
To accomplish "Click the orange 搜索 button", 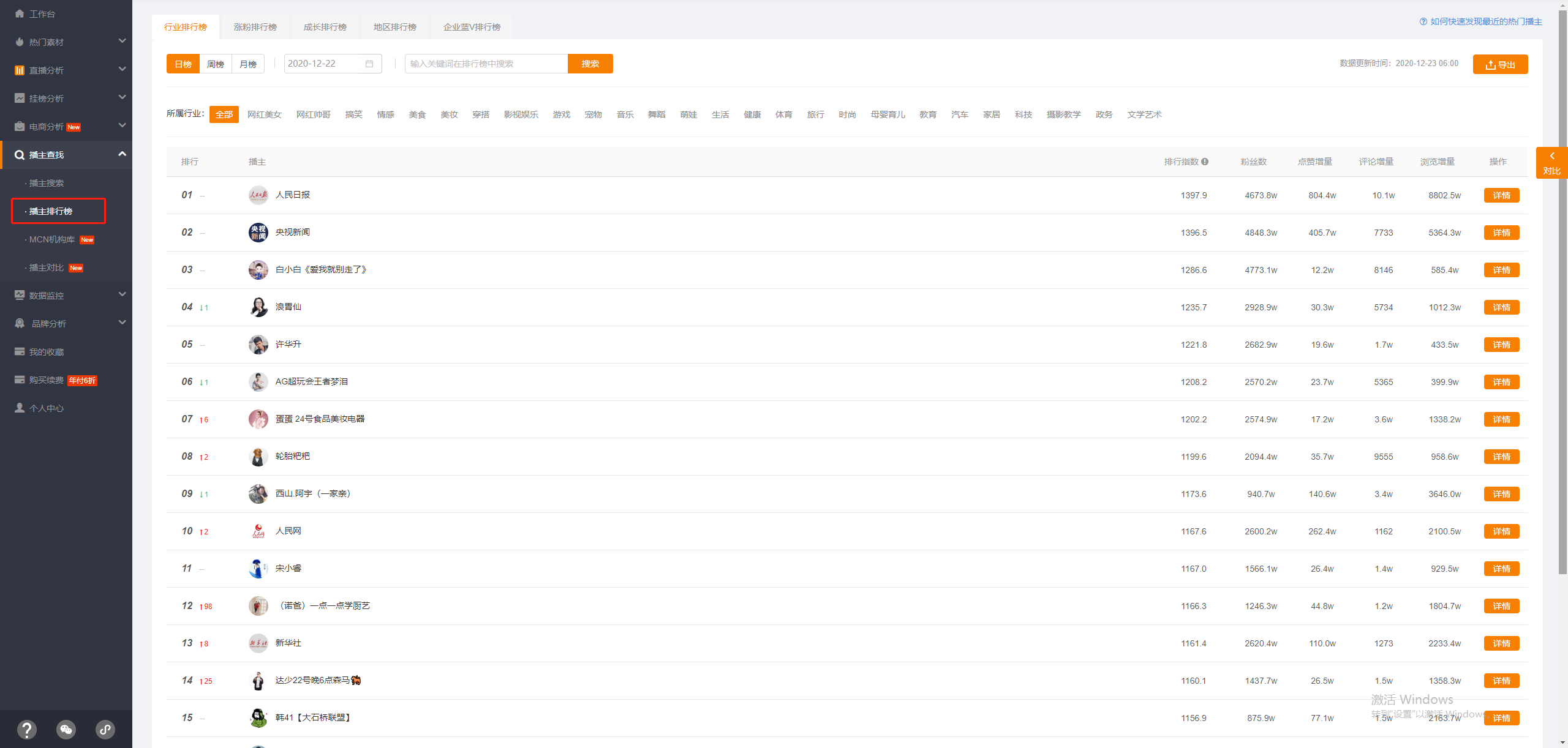I will (590, 64).
